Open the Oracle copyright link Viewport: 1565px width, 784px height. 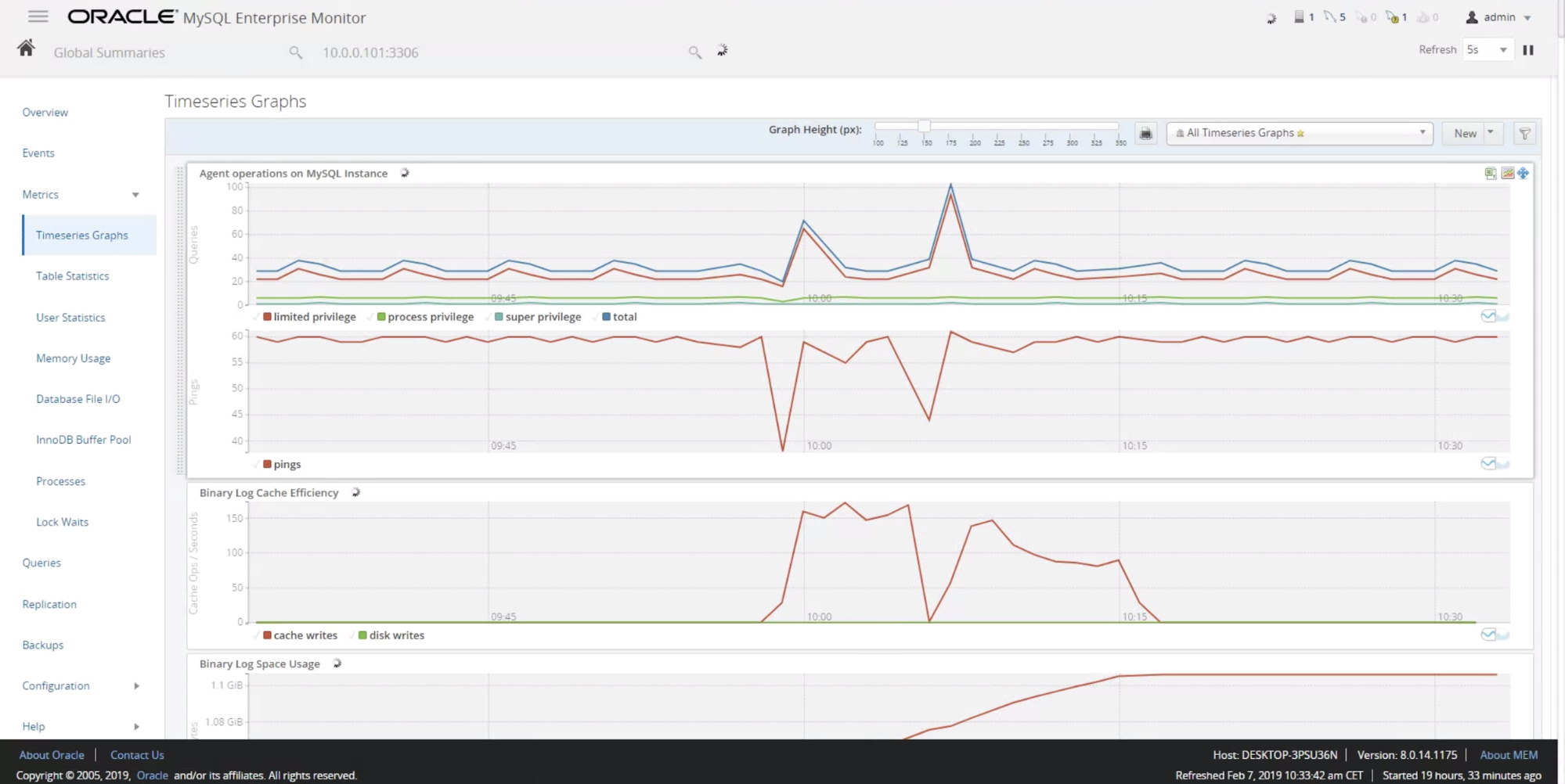coord(152,775)
